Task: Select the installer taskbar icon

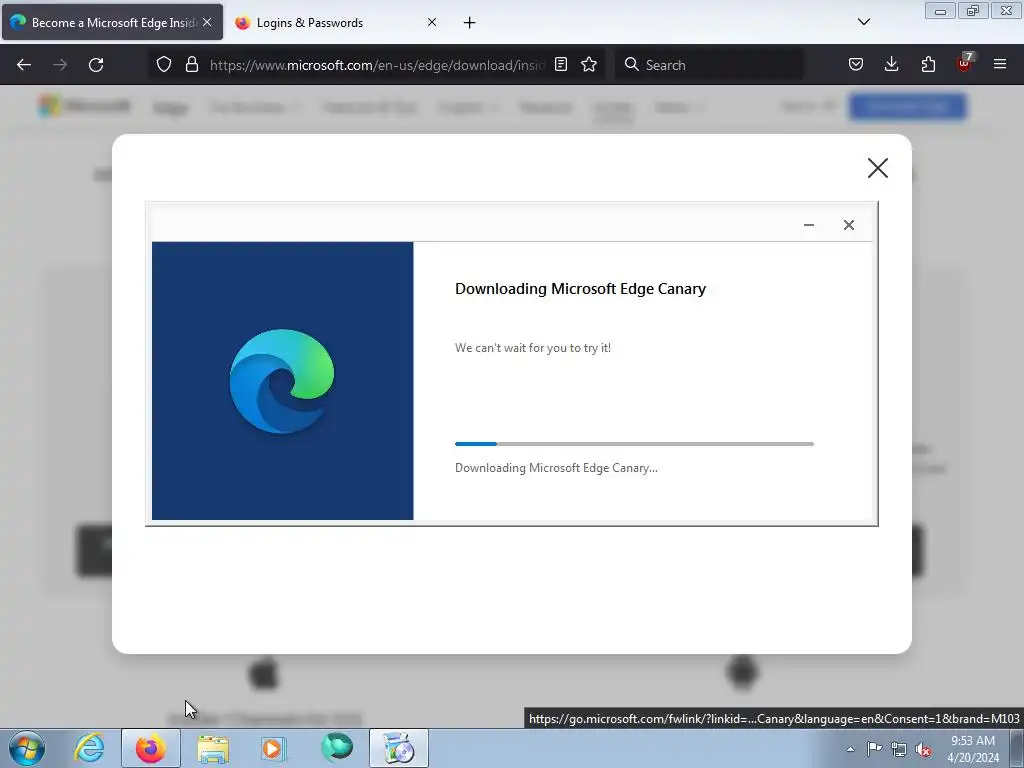Action: (399, 748)
